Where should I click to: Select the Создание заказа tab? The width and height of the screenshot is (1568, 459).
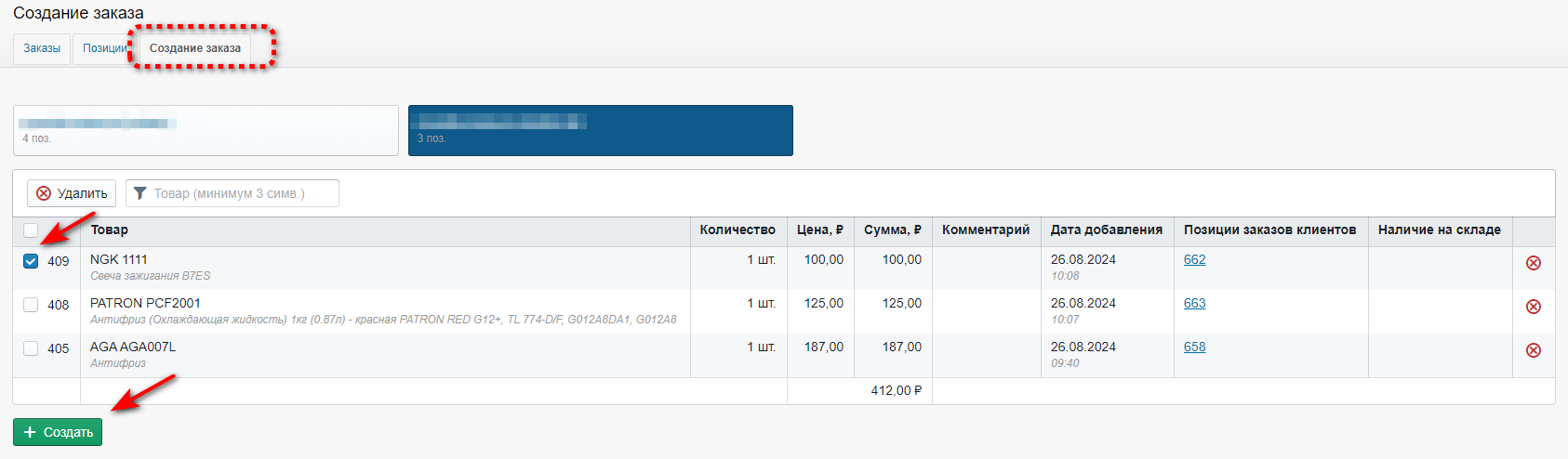pyautogui.click(x=195, y=48)
